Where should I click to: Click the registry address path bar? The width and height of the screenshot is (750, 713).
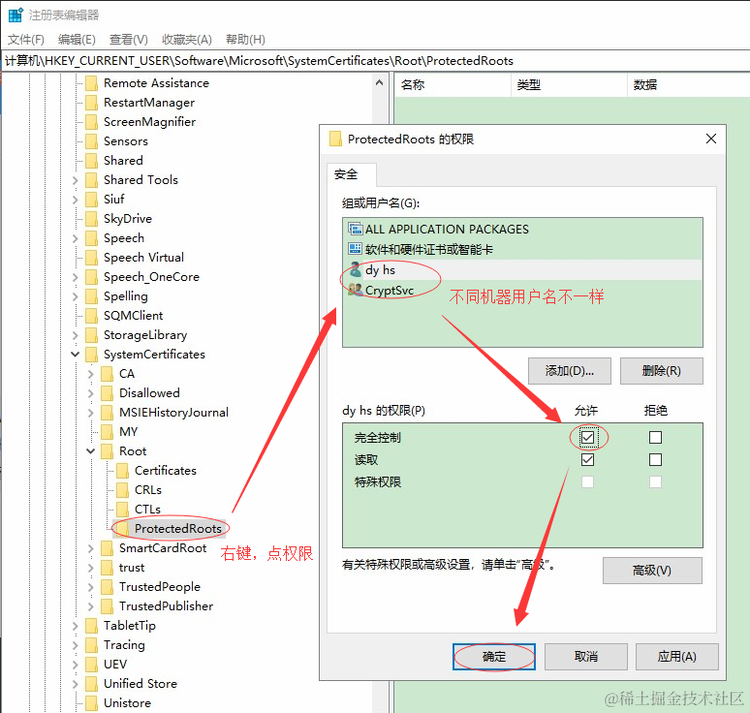click(376, 61)
